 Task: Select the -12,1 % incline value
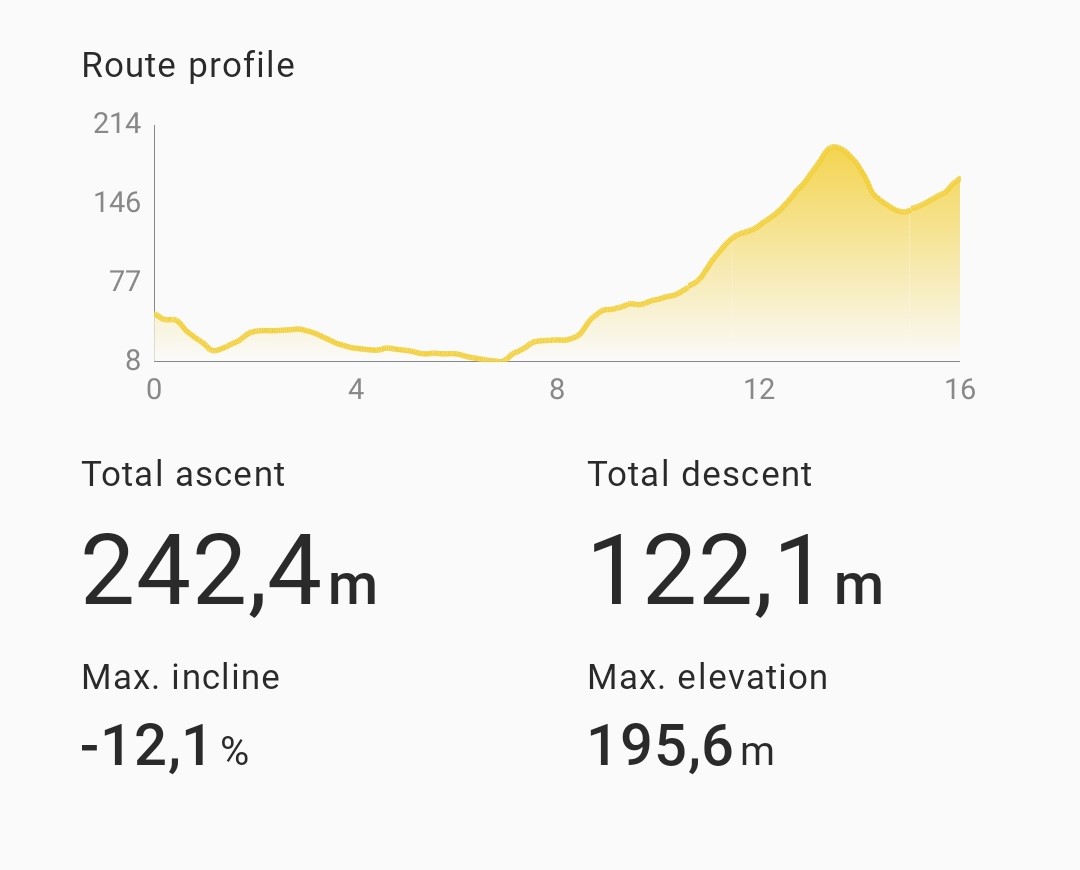tap(165, 747)
